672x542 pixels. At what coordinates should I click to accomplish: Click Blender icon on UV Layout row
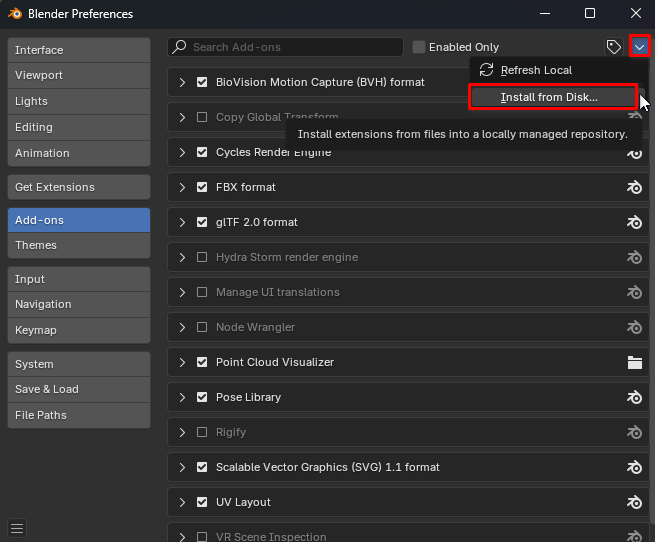[634, 502]
